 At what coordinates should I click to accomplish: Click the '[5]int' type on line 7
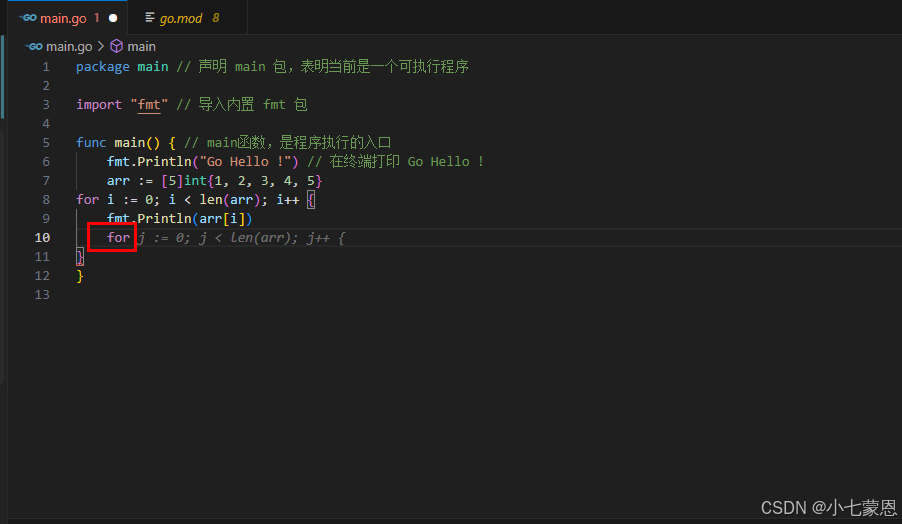(184, 181)
